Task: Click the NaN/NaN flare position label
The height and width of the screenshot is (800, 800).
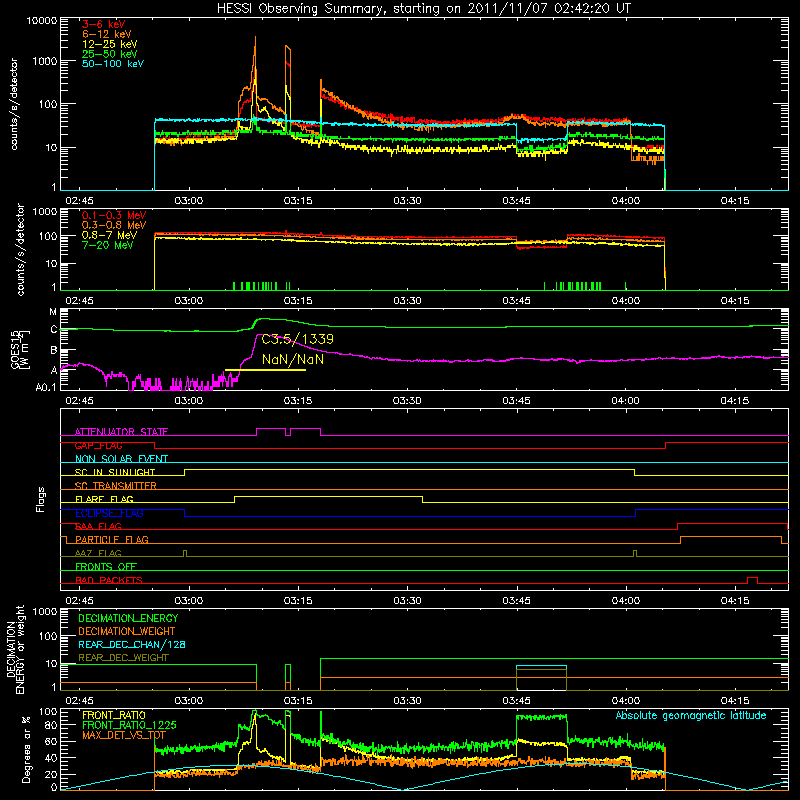Action: (293, 359)
